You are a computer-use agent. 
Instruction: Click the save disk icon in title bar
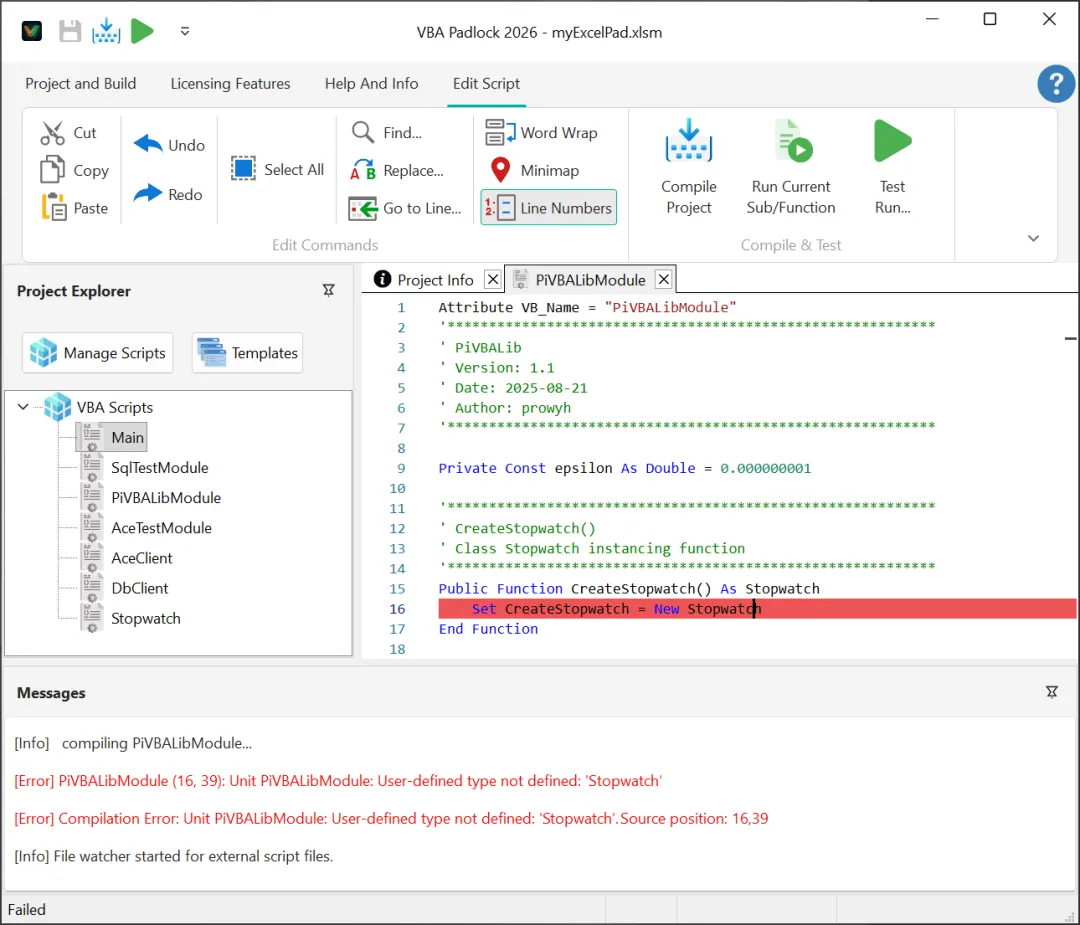[x=70, y=32]
